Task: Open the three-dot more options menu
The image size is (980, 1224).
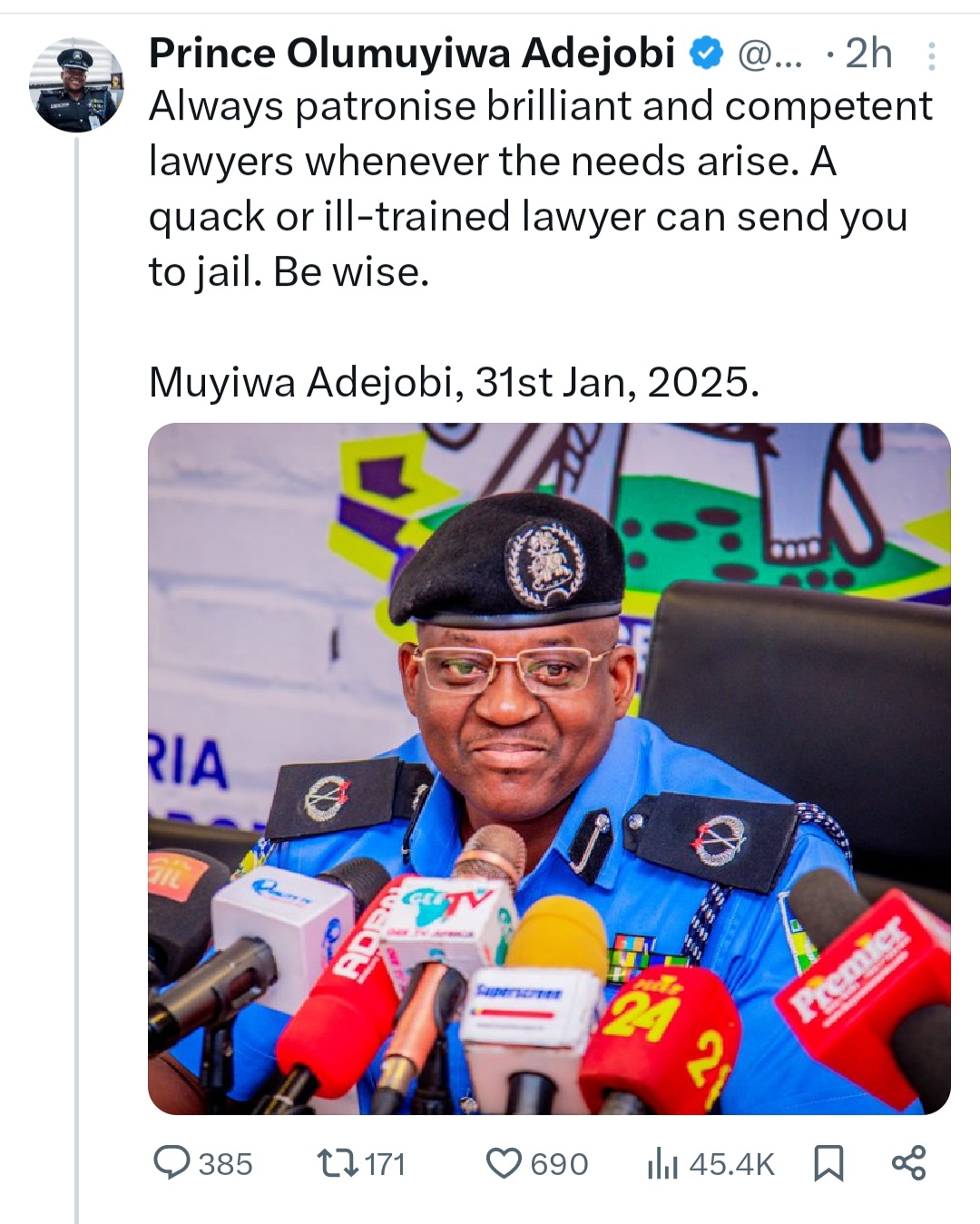Action: pos(931,57)
